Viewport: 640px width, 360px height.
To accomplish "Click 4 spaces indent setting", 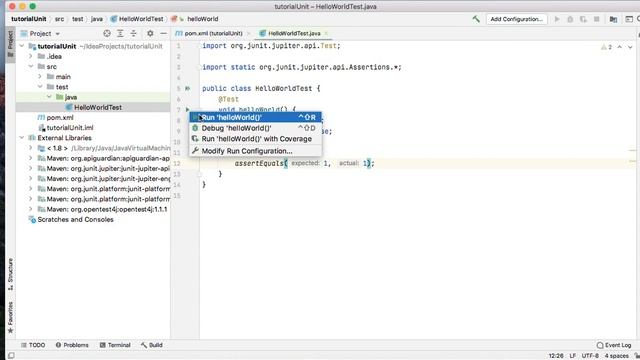I will [x=617, y=356].
